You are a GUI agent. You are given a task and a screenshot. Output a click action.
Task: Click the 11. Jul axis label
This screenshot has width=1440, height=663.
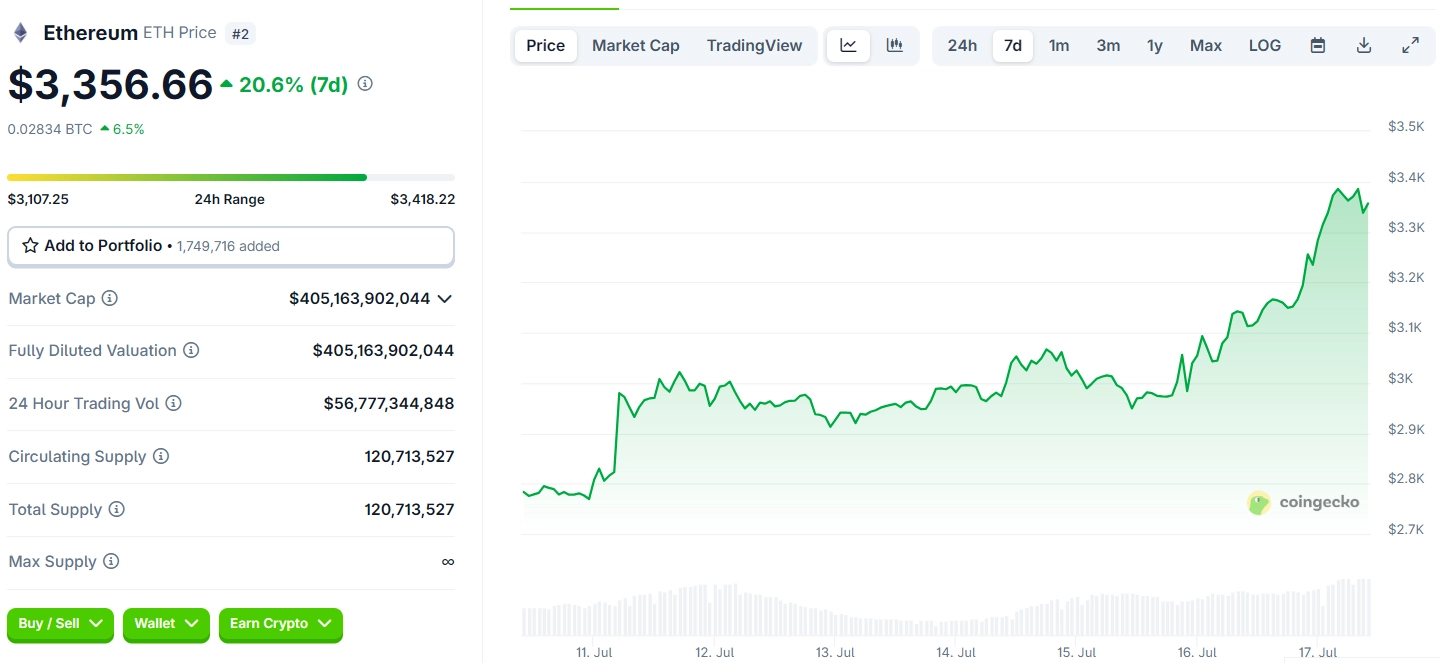(x=594, y=652)
